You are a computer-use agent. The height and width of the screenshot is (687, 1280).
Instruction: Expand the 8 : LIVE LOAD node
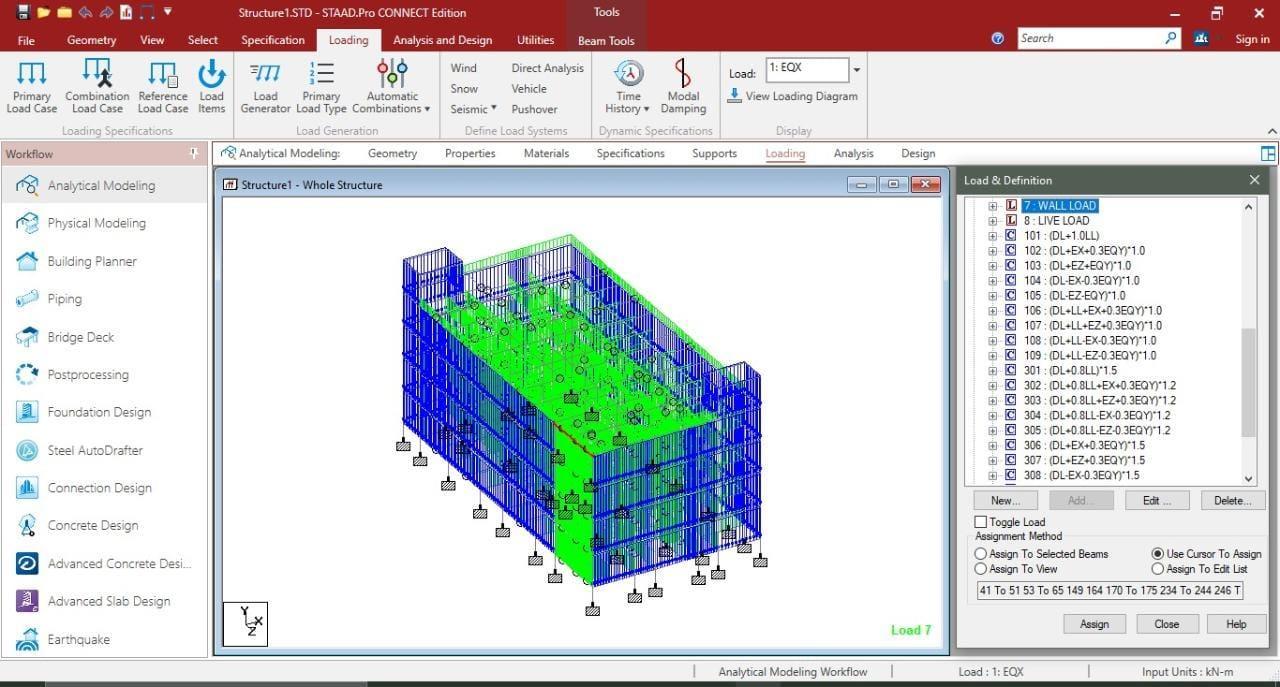pyautogui.click(x=993, y=221)
